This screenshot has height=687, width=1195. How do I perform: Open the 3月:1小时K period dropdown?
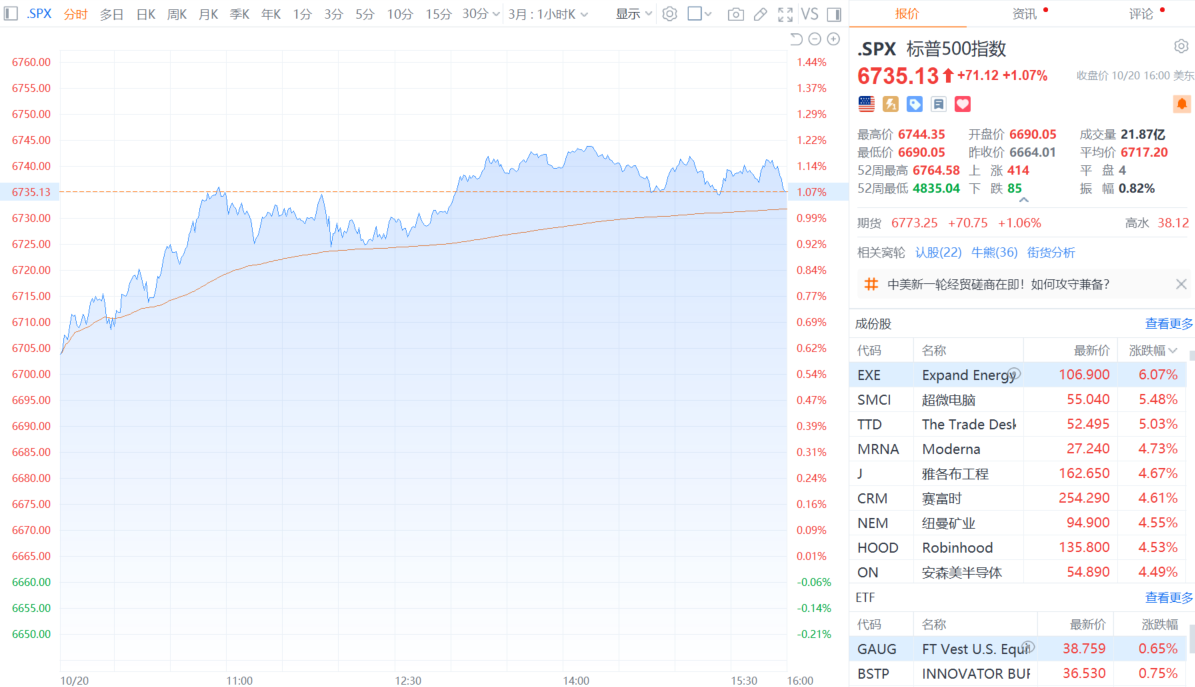[x=548, y=14]
